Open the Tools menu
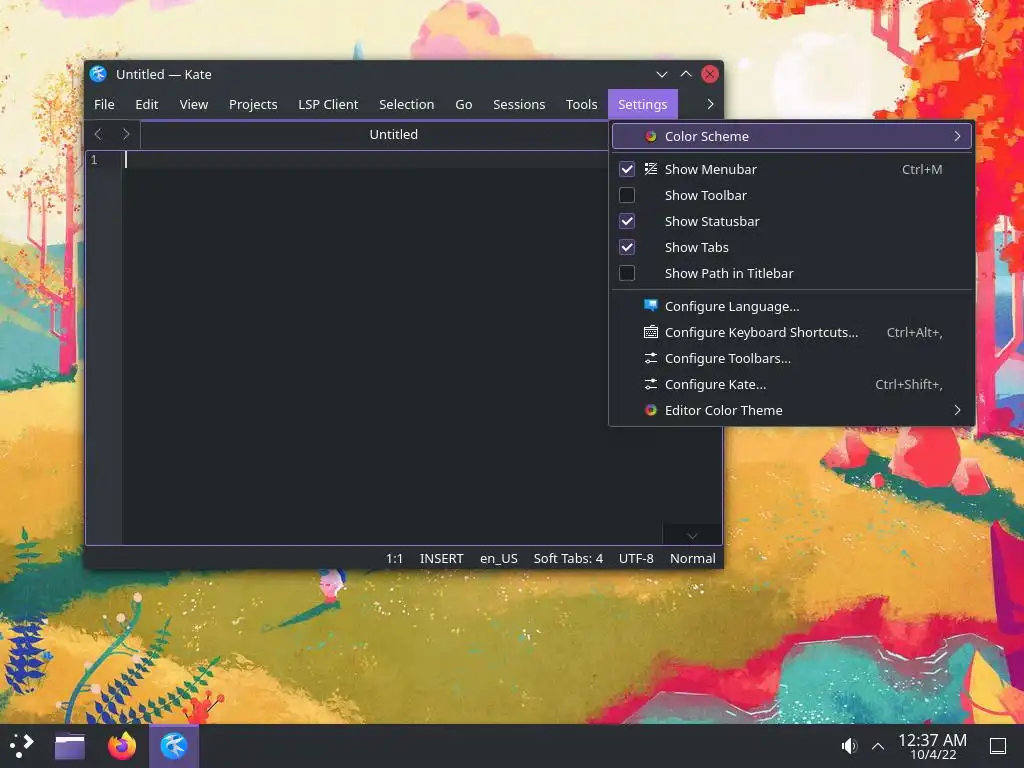1024x768 pixels. (582, 104)
